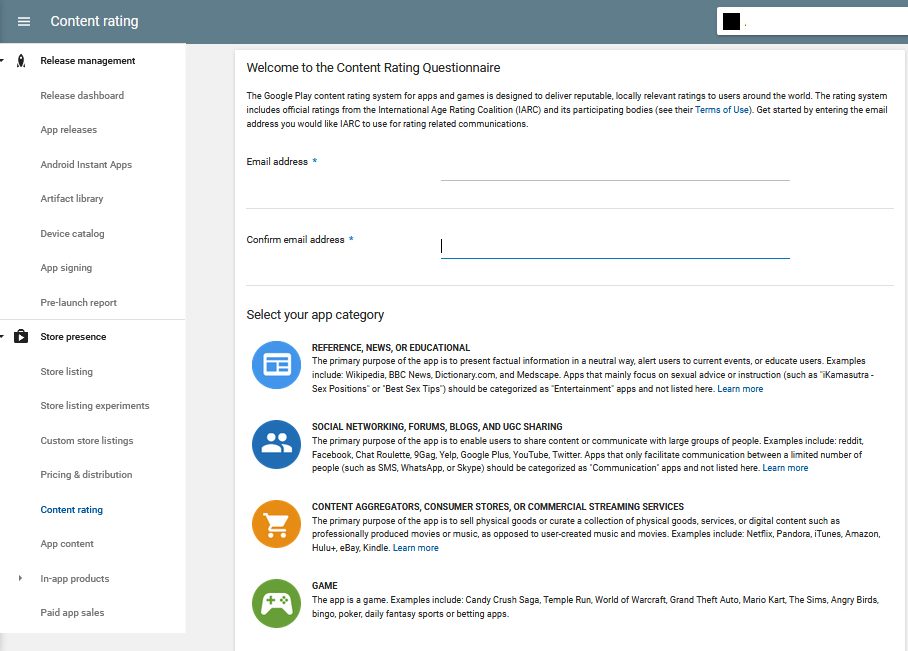
Task: Collapse the Store presence section arrow
Action: tap(3, 337)
